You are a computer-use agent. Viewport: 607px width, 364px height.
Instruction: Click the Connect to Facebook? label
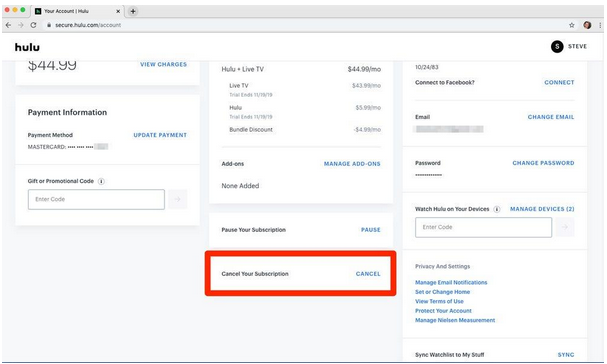tap(444, 82)
